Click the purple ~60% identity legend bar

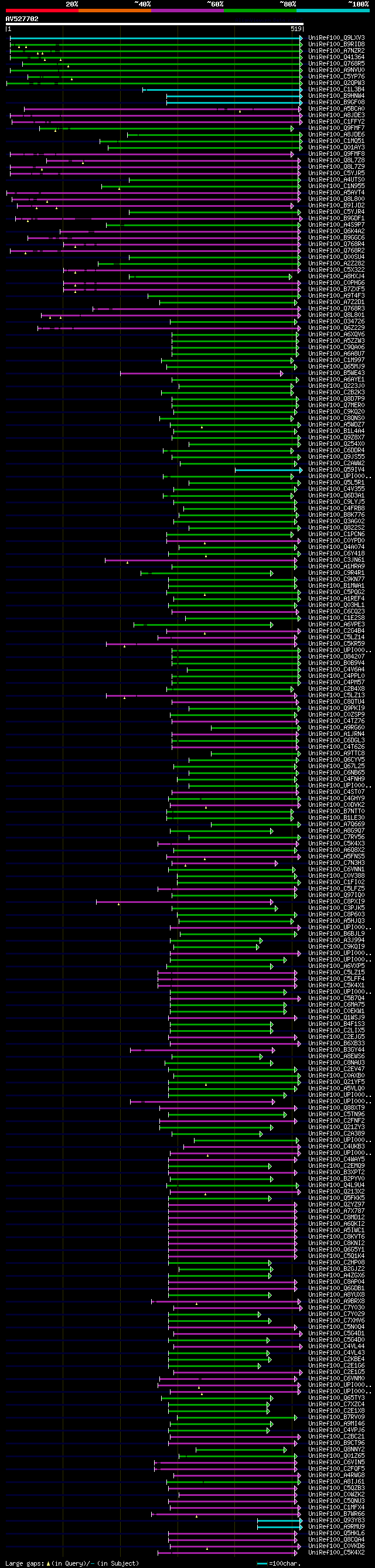click(x=187, y=11)
